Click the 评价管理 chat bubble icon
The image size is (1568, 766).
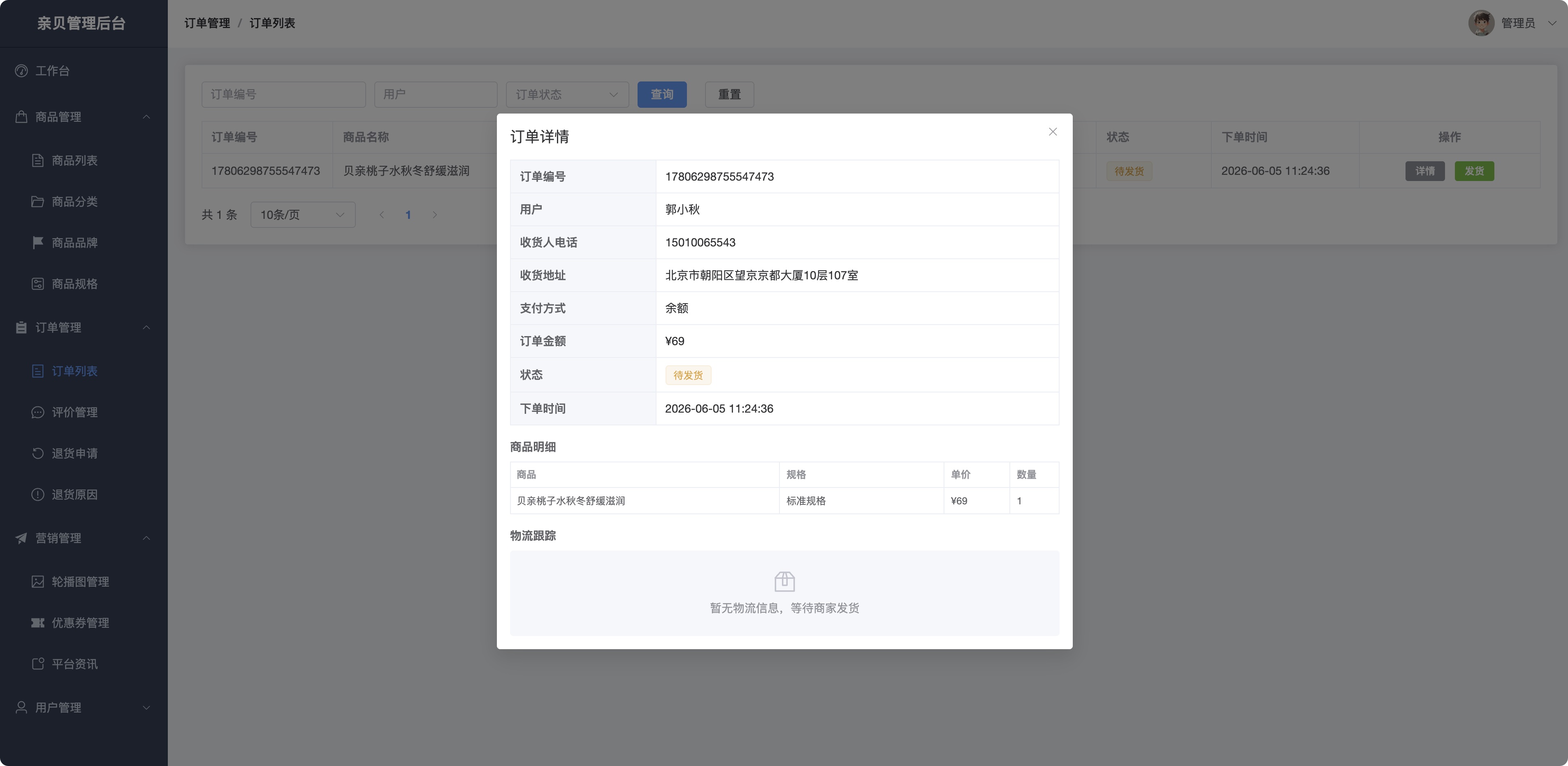pos(38,412)
